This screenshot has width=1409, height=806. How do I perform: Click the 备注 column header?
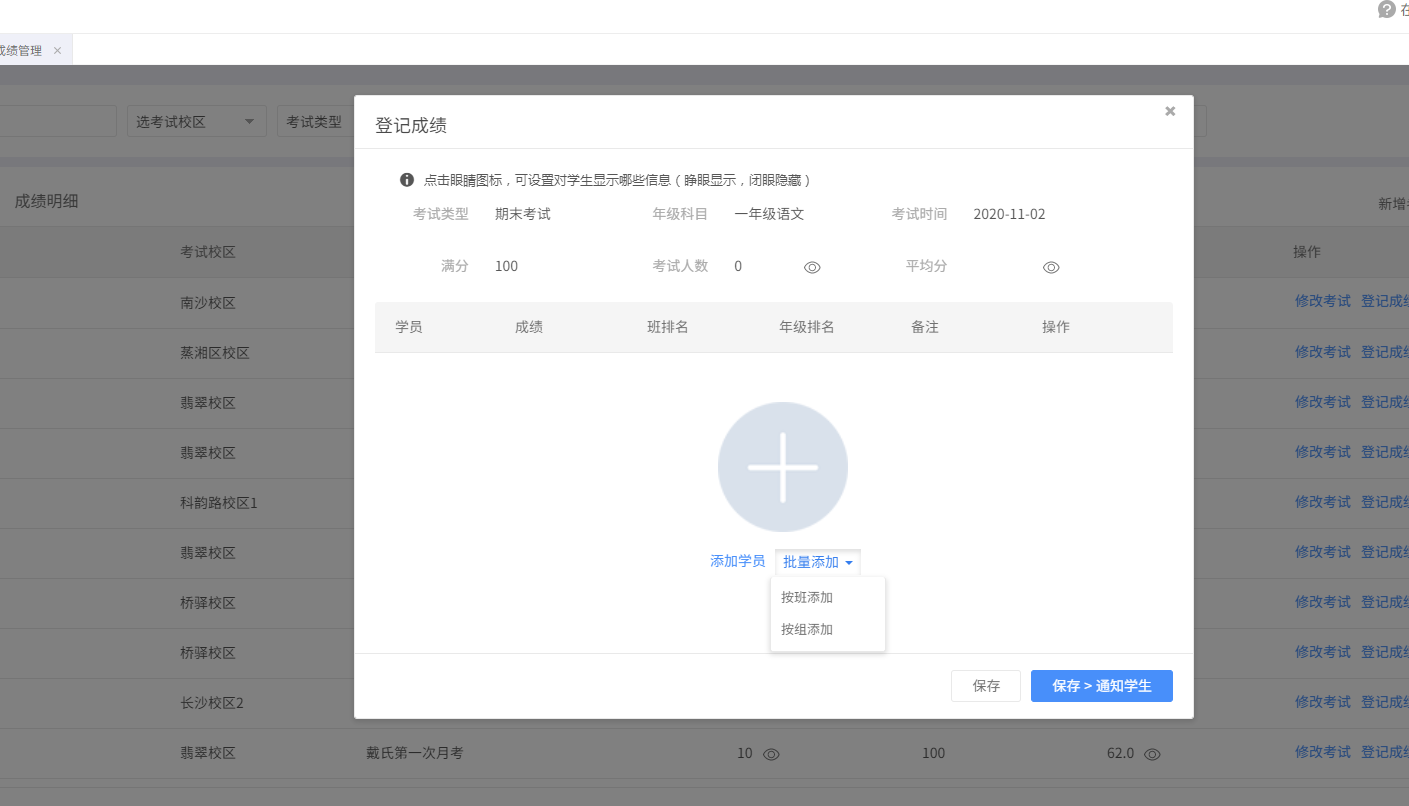[925, 327]
